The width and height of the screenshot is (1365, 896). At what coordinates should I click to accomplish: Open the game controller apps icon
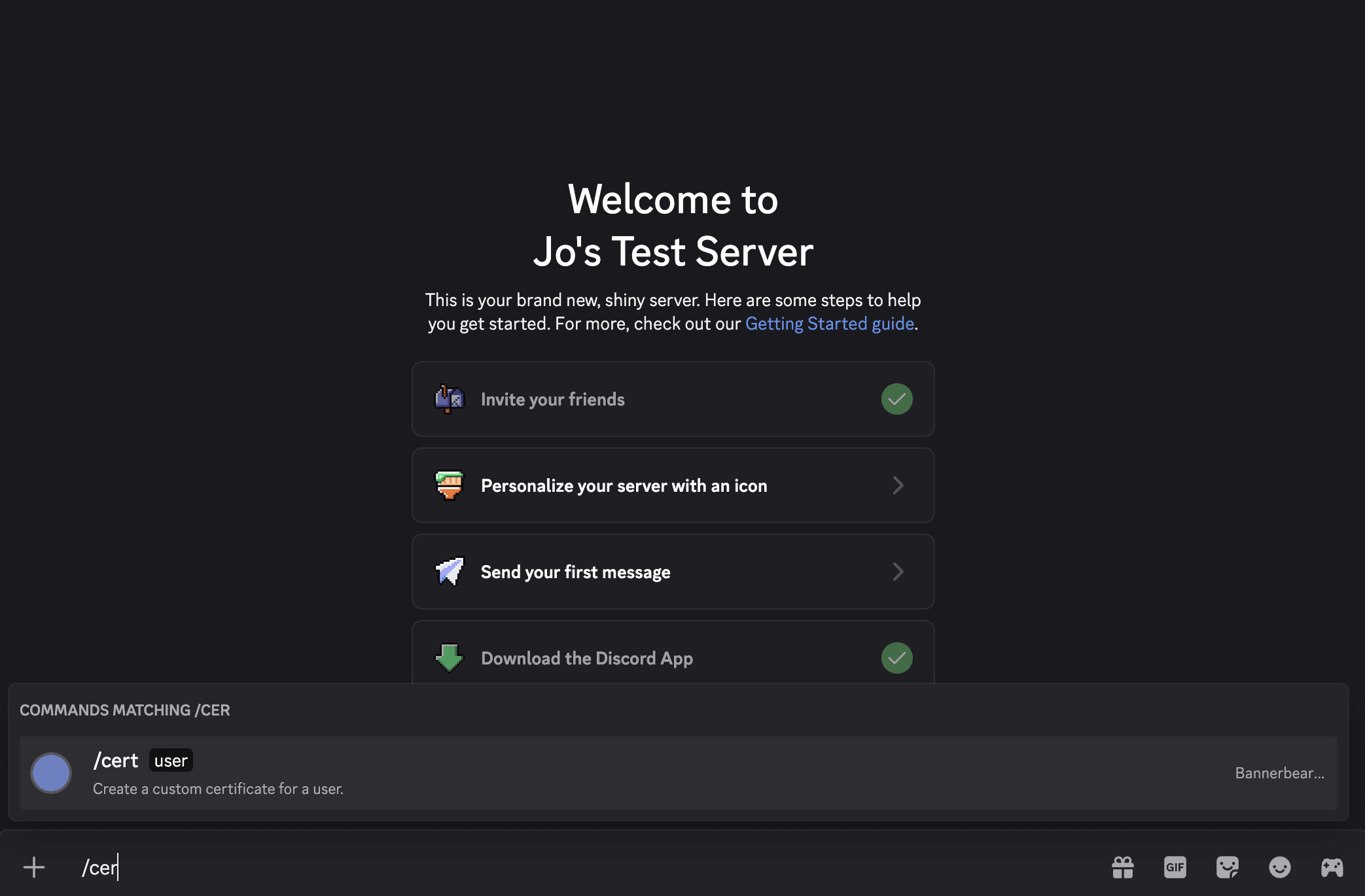click(x=1332, y=867)
